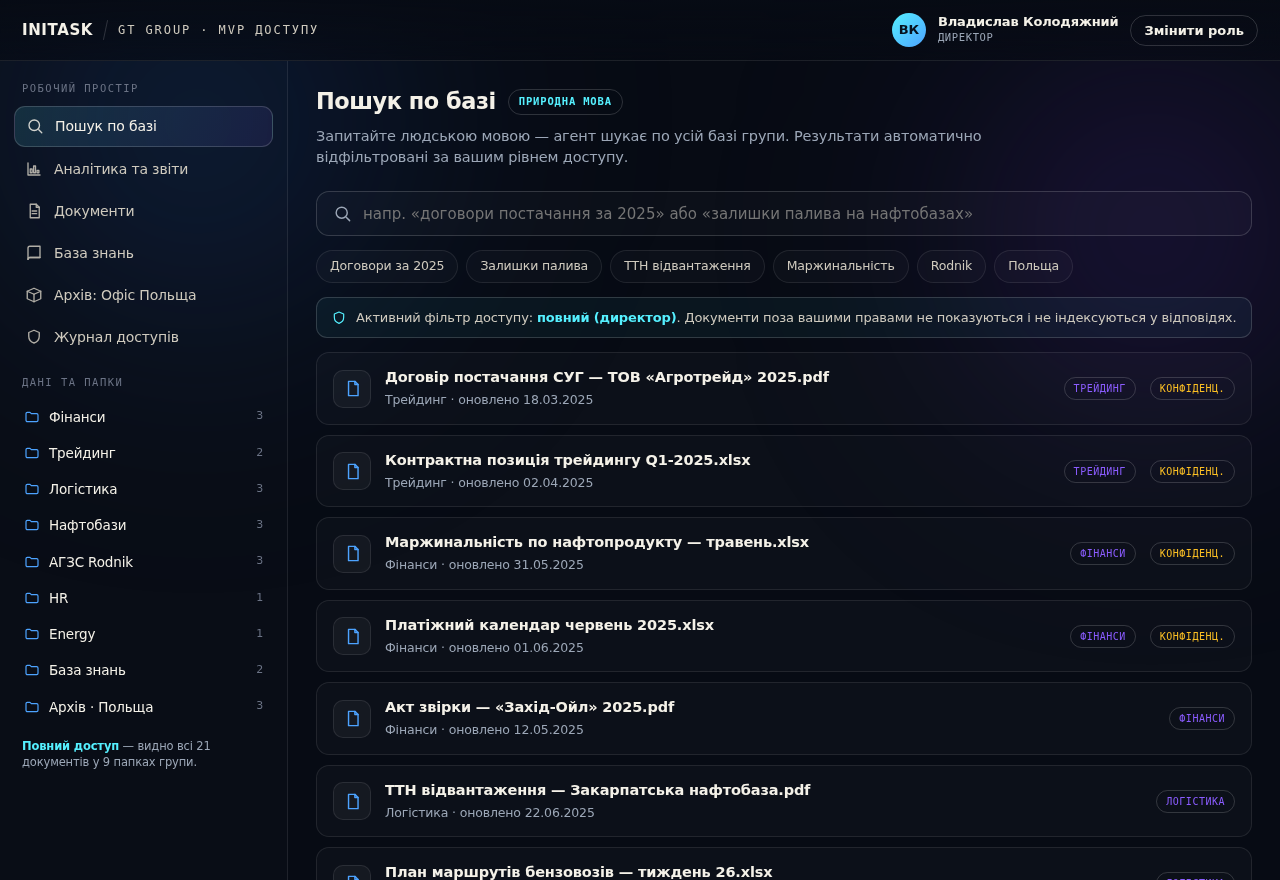
Task: Click the folder icon next to Energy
Action: 32,634
